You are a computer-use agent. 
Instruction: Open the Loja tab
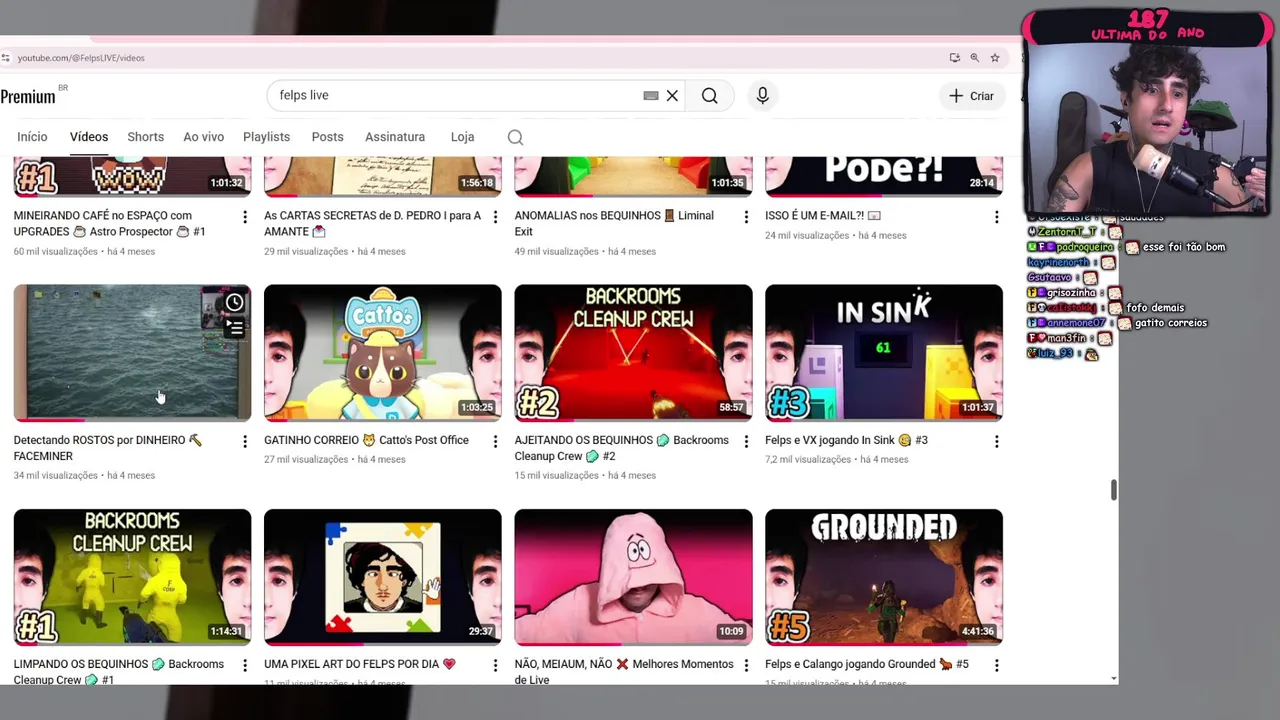[x=462, y=137]
